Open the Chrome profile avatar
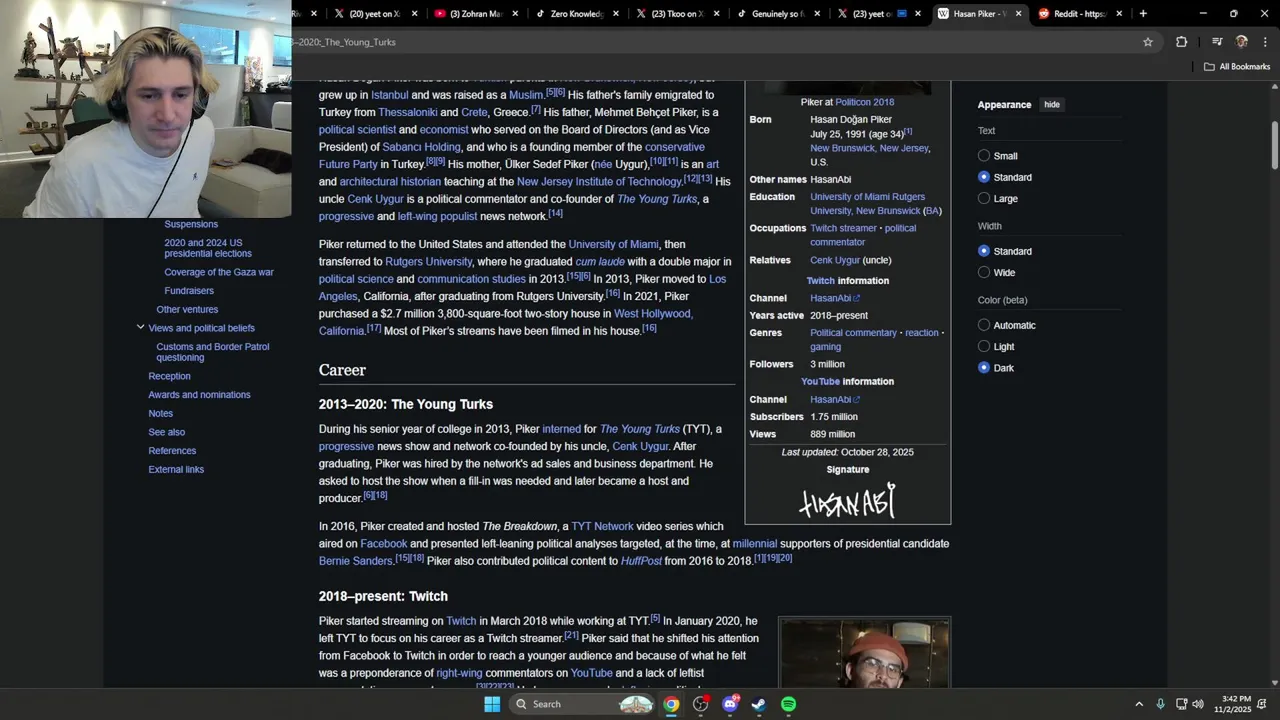The image size is (1280, 720). [x=1242, y=42]
